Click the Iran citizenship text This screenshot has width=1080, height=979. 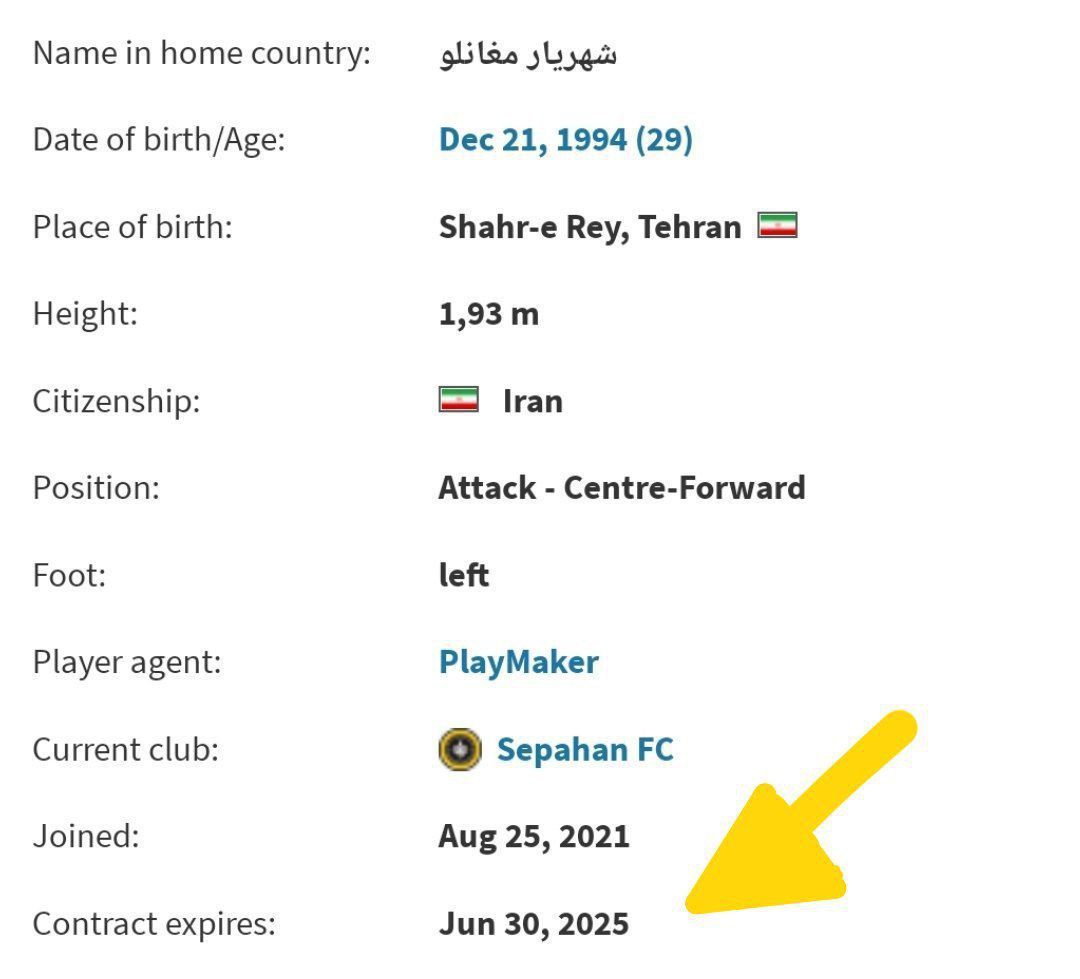(532, 401)
